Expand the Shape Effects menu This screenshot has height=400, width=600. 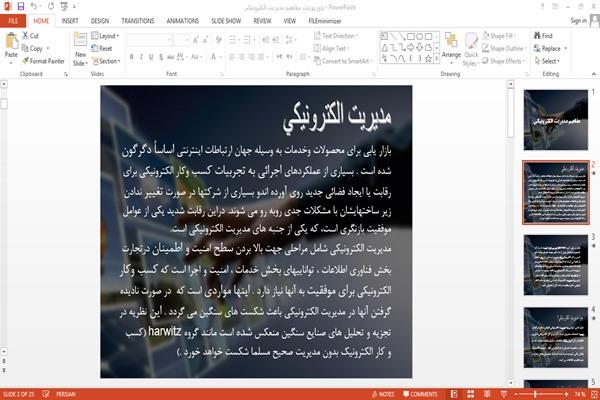pos(504,61)
